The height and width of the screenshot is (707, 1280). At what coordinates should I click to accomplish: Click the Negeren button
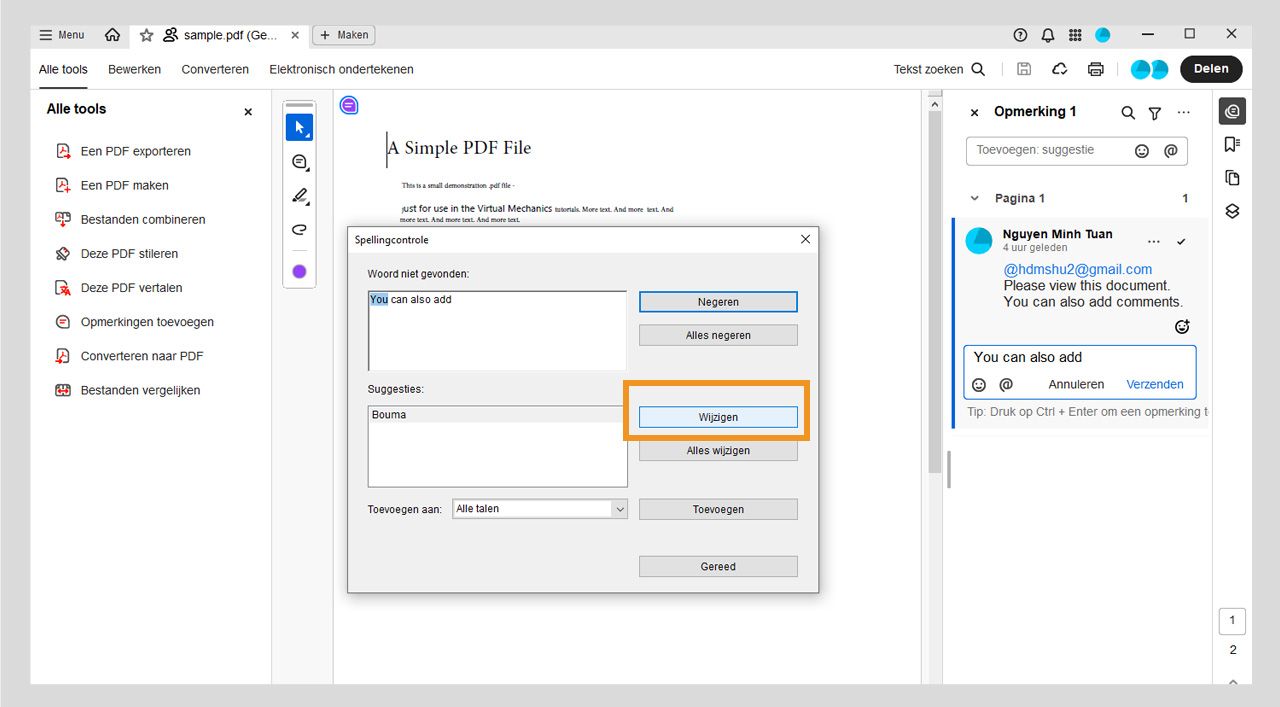coord(718,301)
